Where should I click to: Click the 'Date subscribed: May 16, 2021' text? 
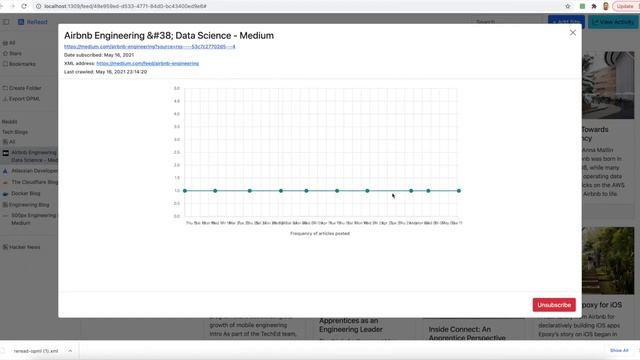coord(99,55)
